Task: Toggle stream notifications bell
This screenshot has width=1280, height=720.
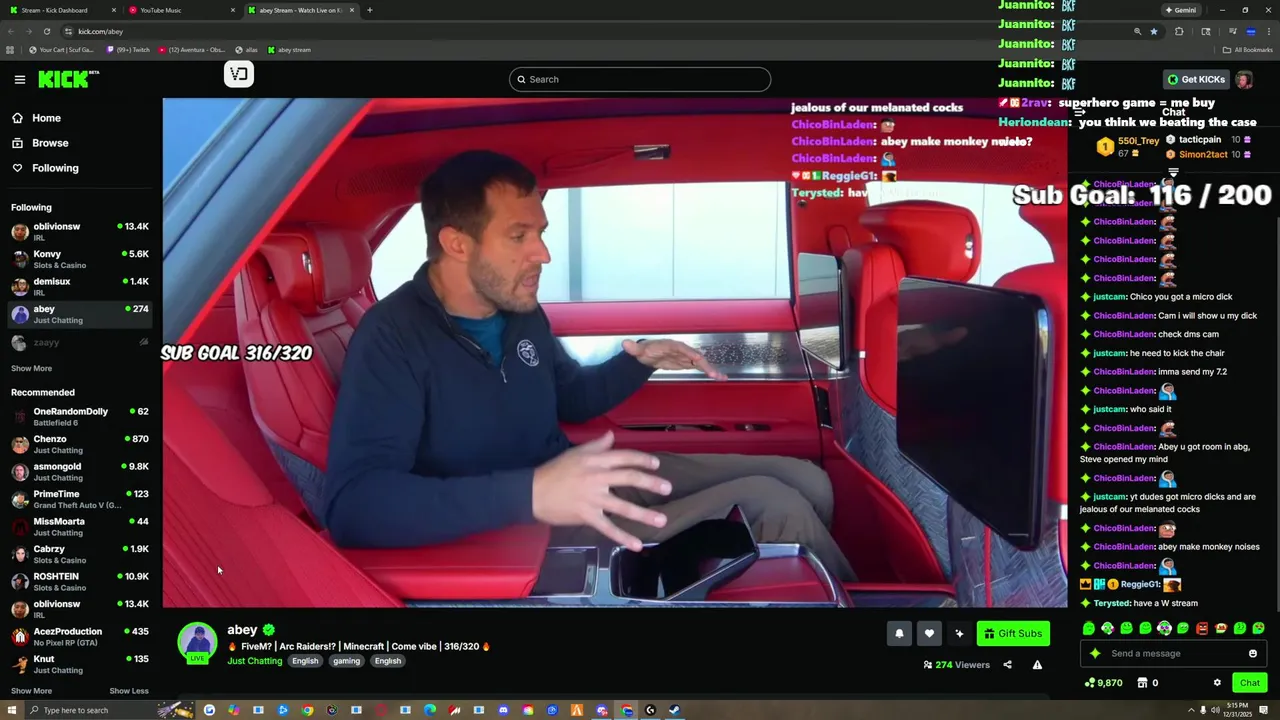Action: (x=899, y=633)
